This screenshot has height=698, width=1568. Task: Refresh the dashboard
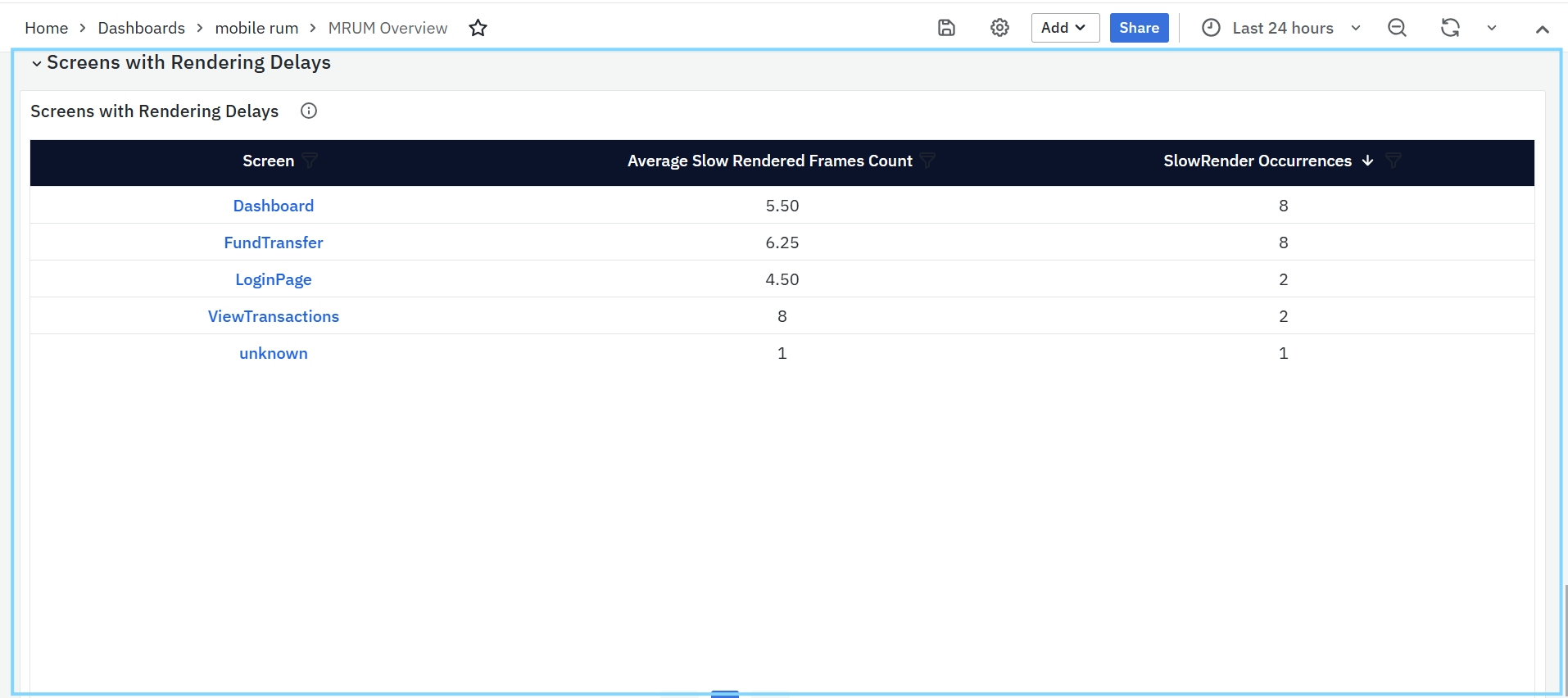[x=1450, y=28]
